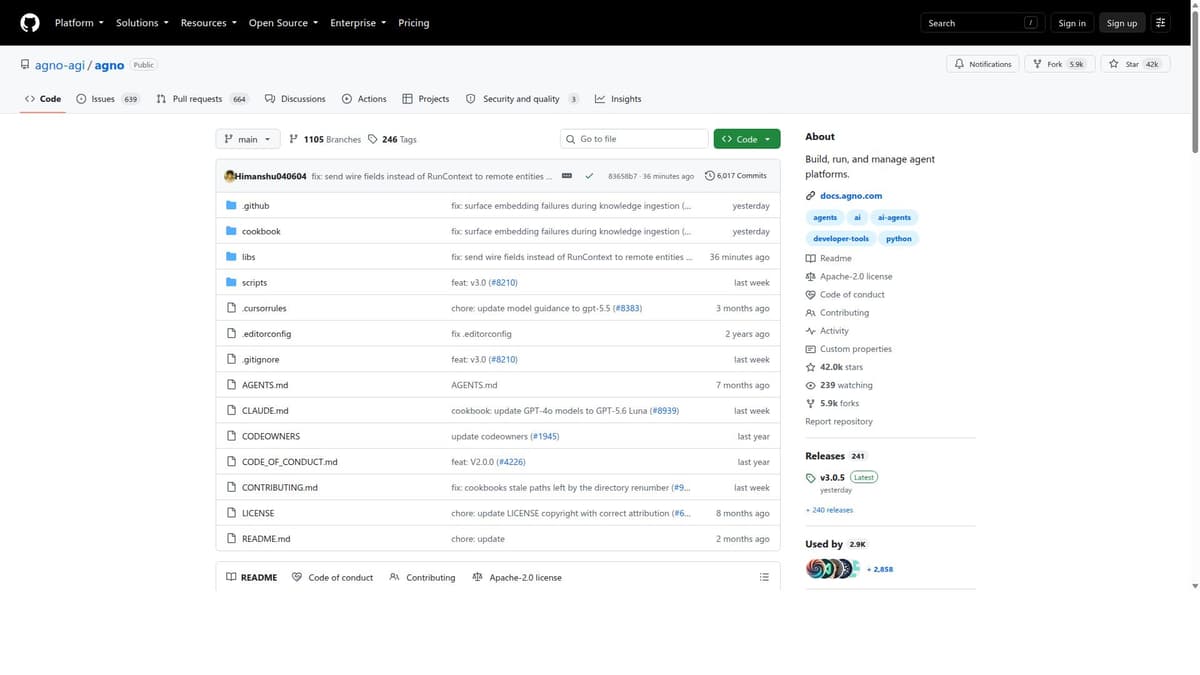The width and height of the screenshot is (1200, 675).
Task: Select the Apache-2.0 license tab below files
Action: [517, 577]
